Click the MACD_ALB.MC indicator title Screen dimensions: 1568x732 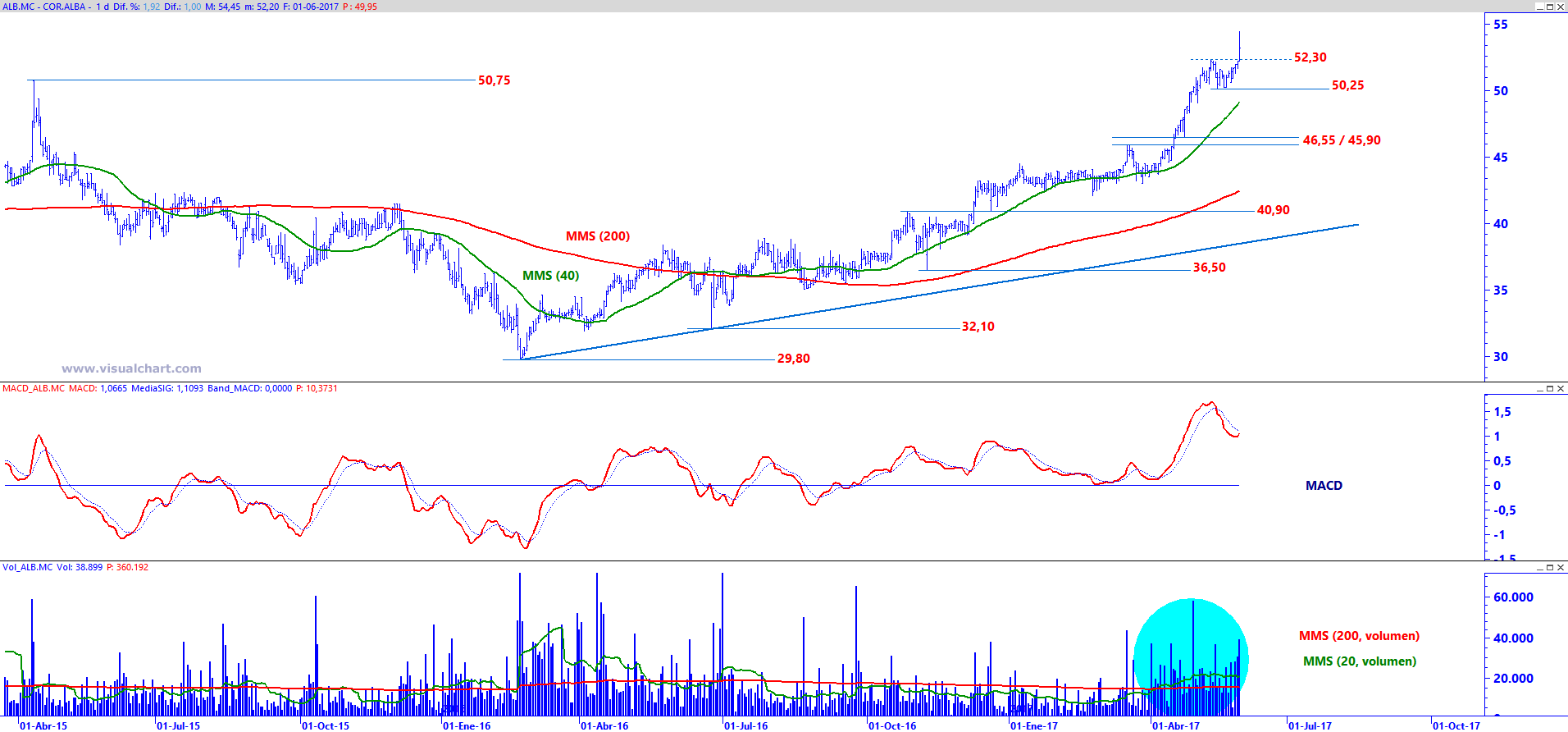34,388
